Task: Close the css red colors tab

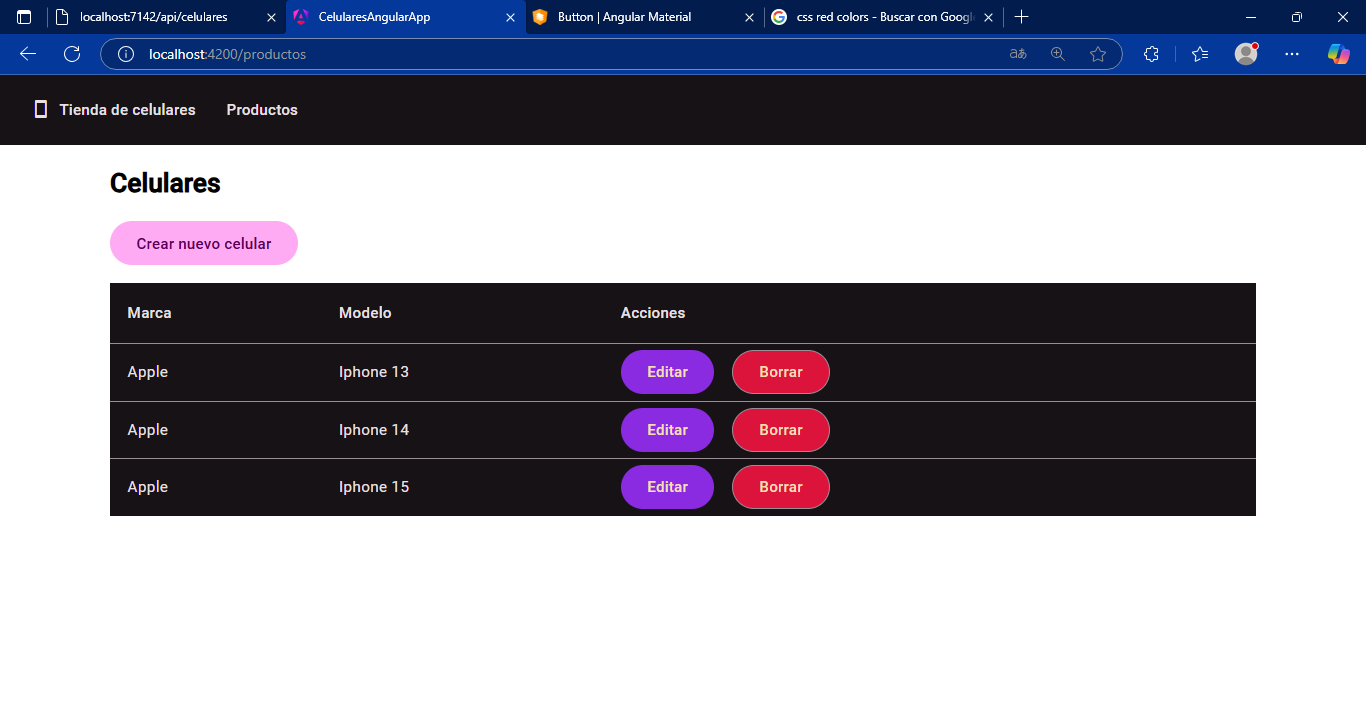Action: 988,17
